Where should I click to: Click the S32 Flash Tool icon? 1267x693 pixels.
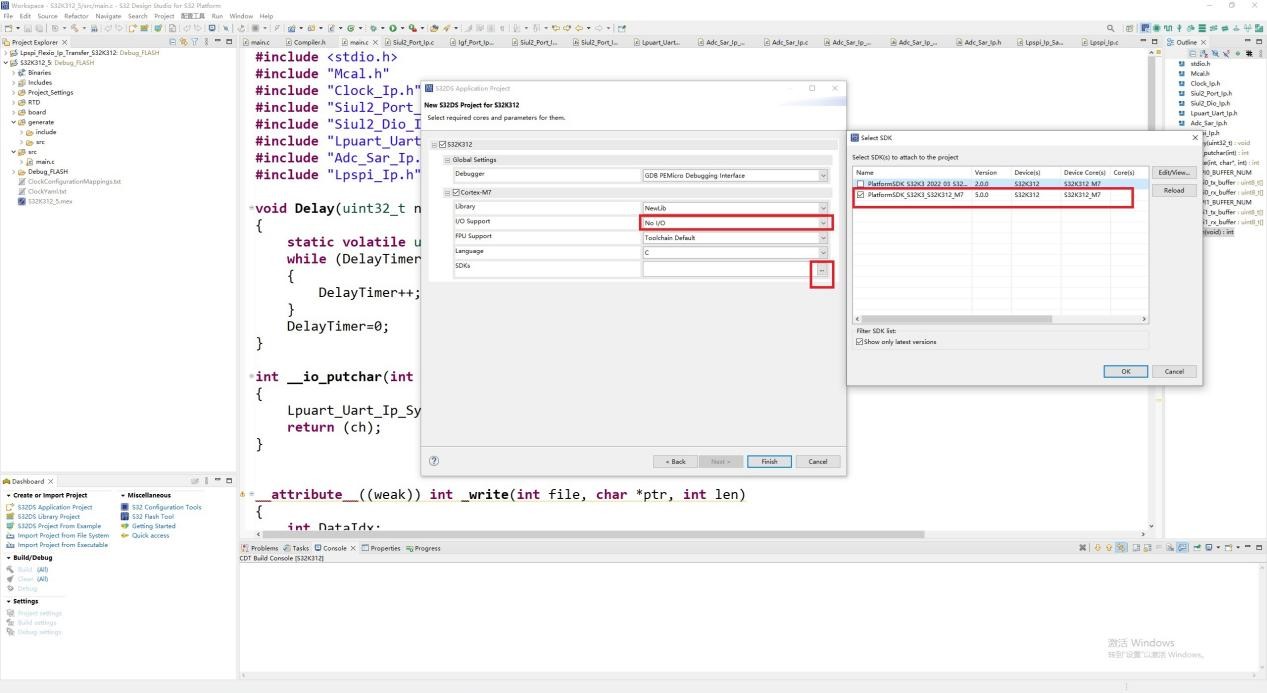click(124, 517)
